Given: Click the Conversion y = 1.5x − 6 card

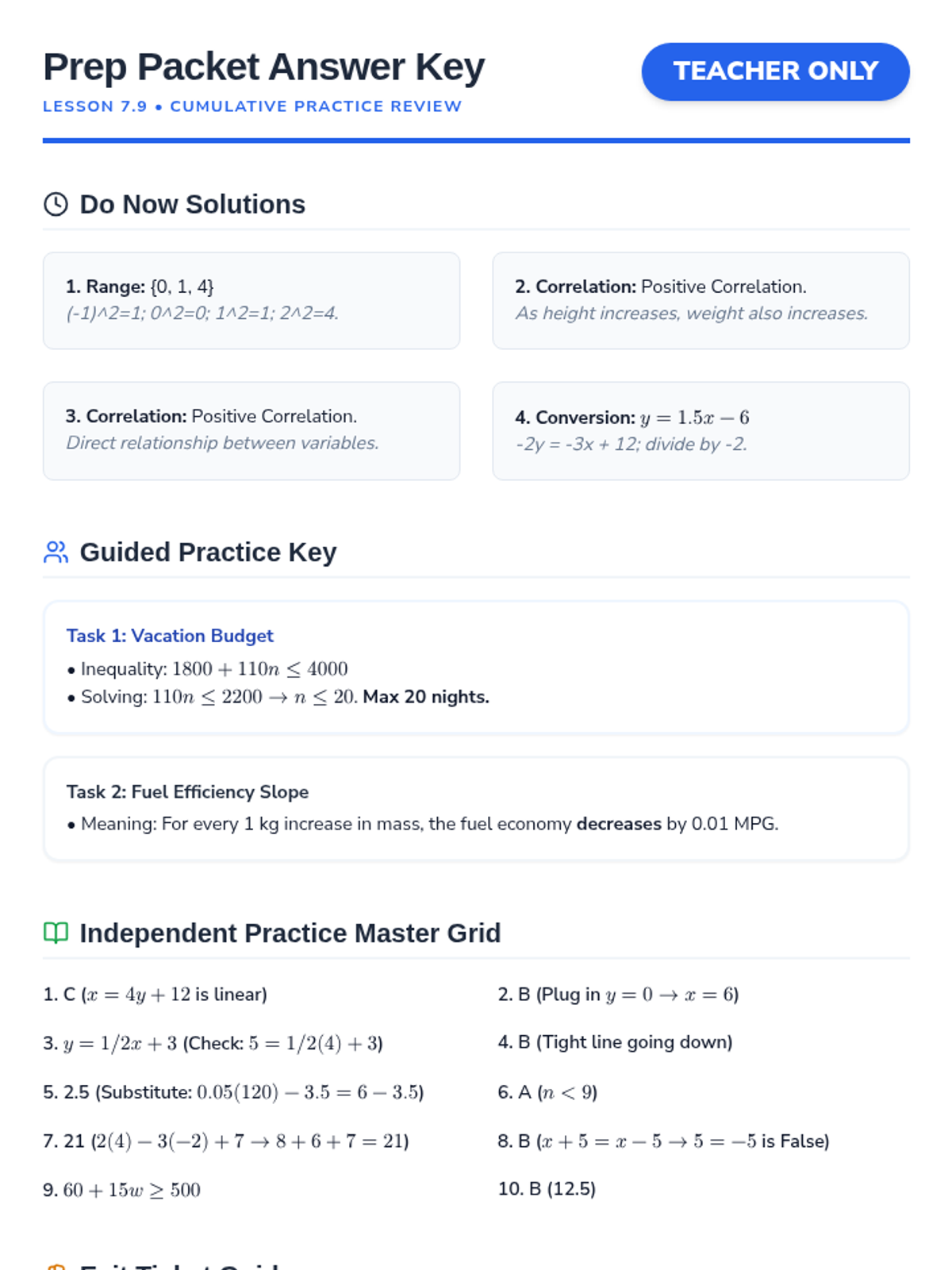Looking at the screenshot, I should pyautogui.click(x=701, y=430).
